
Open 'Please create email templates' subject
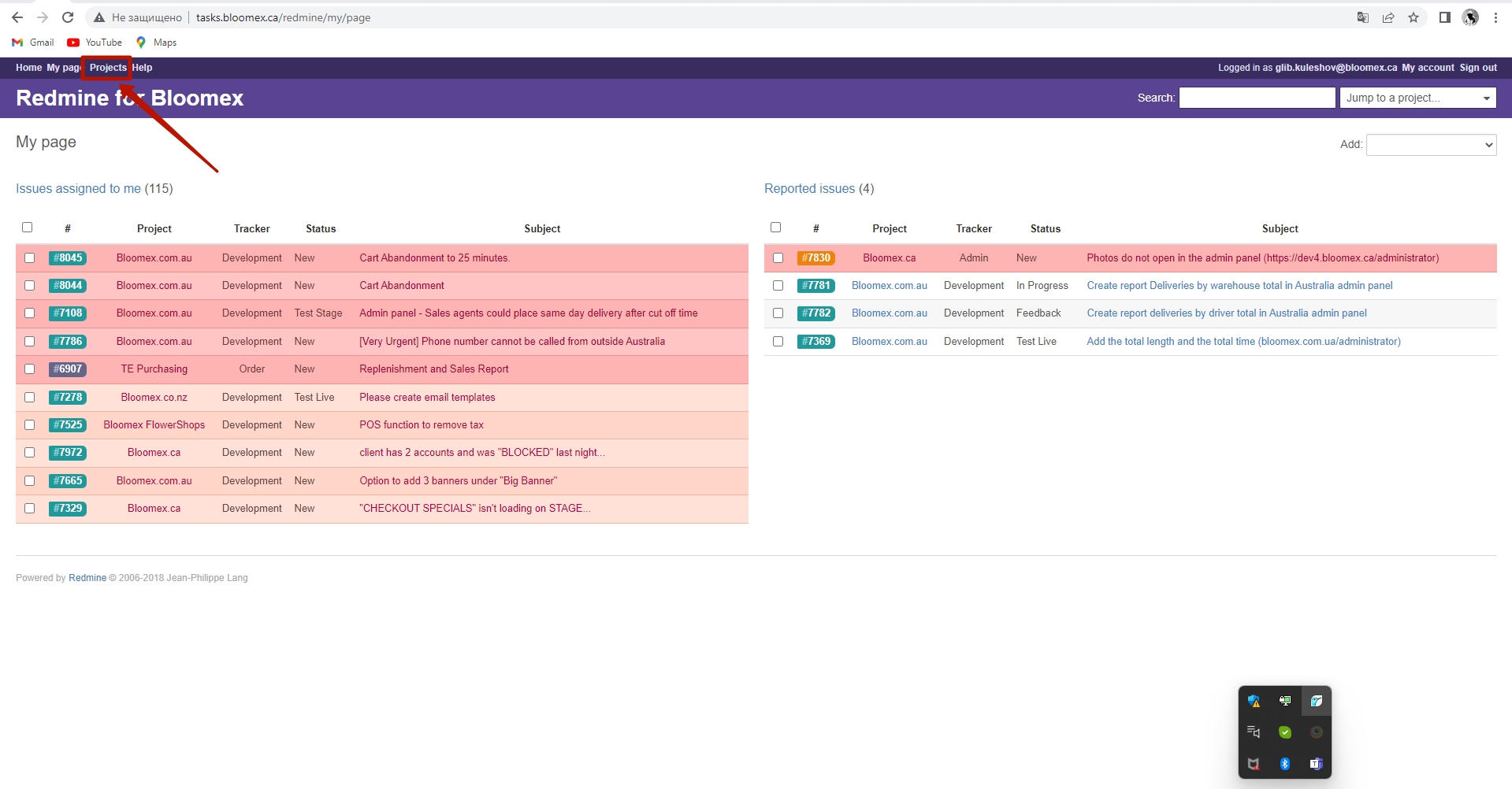point(427,397)
